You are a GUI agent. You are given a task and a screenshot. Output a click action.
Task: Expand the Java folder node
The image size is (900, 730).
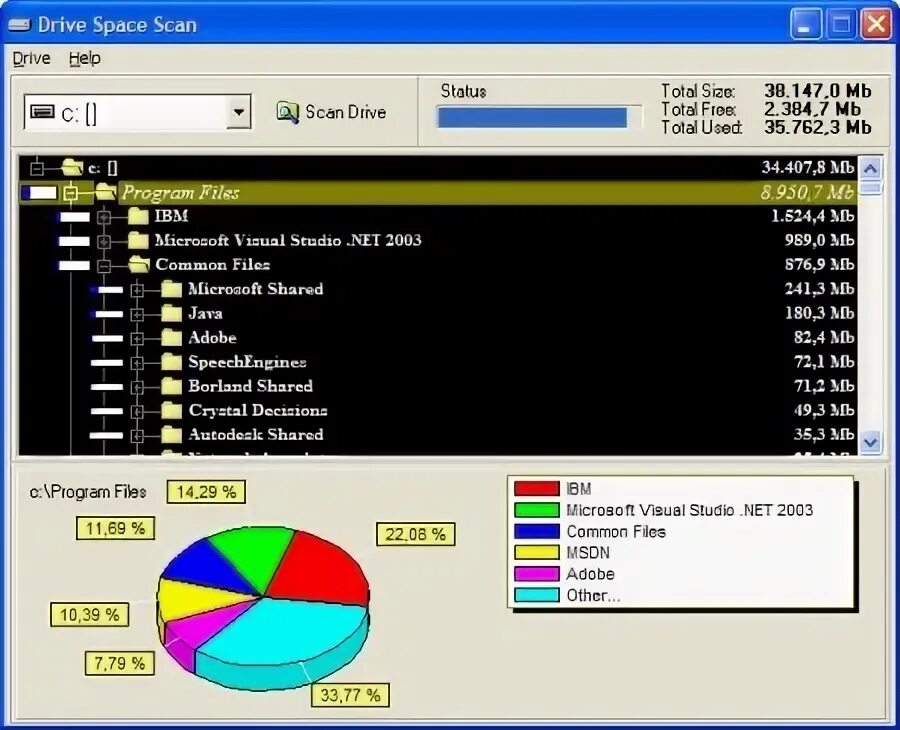coord(137,314)
